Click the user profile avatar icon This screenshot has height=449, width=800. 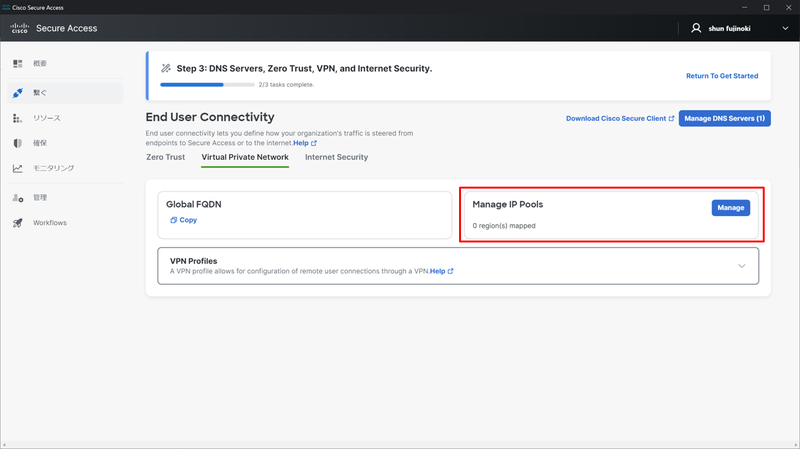pos(696,28)
